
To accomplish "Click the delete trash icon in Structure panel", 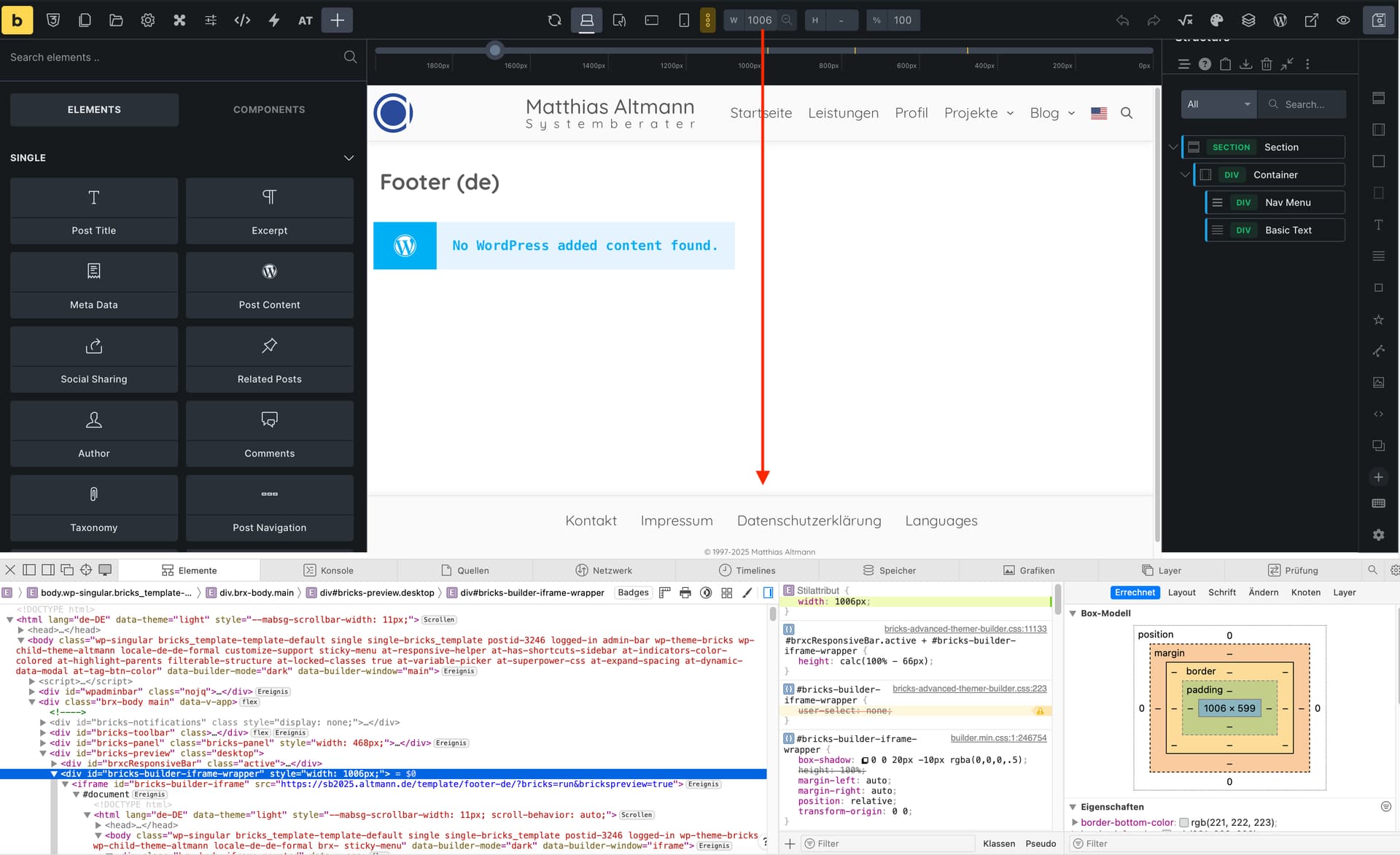I will (1267, 64).
